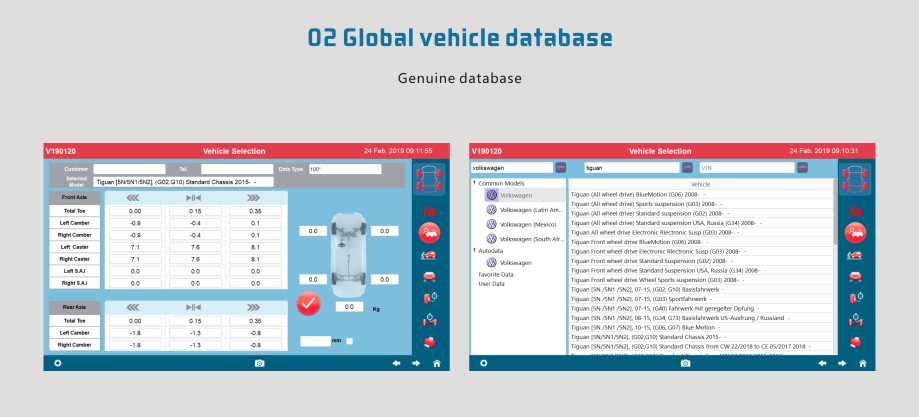Select Volkswagen under Autodata
919x417 pixels.
(x=514, y=262)
